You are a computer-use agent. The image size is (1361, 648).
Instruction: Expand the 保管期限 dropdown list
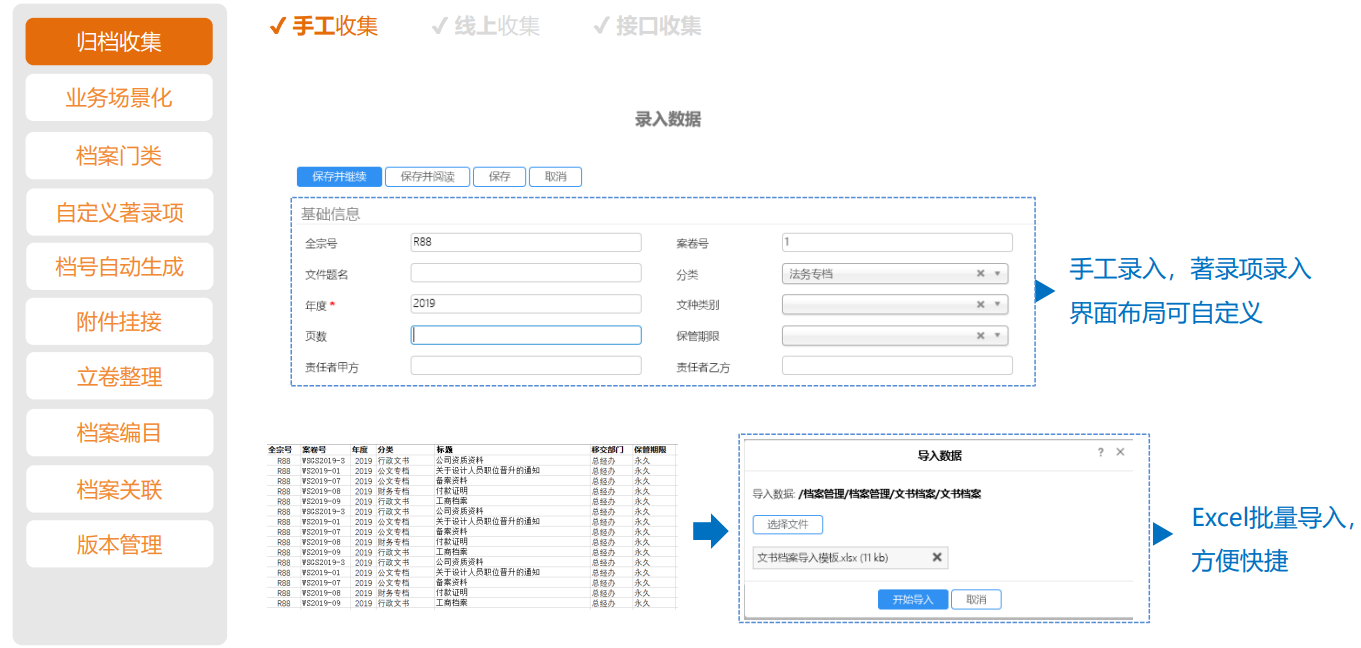point(998,336)
